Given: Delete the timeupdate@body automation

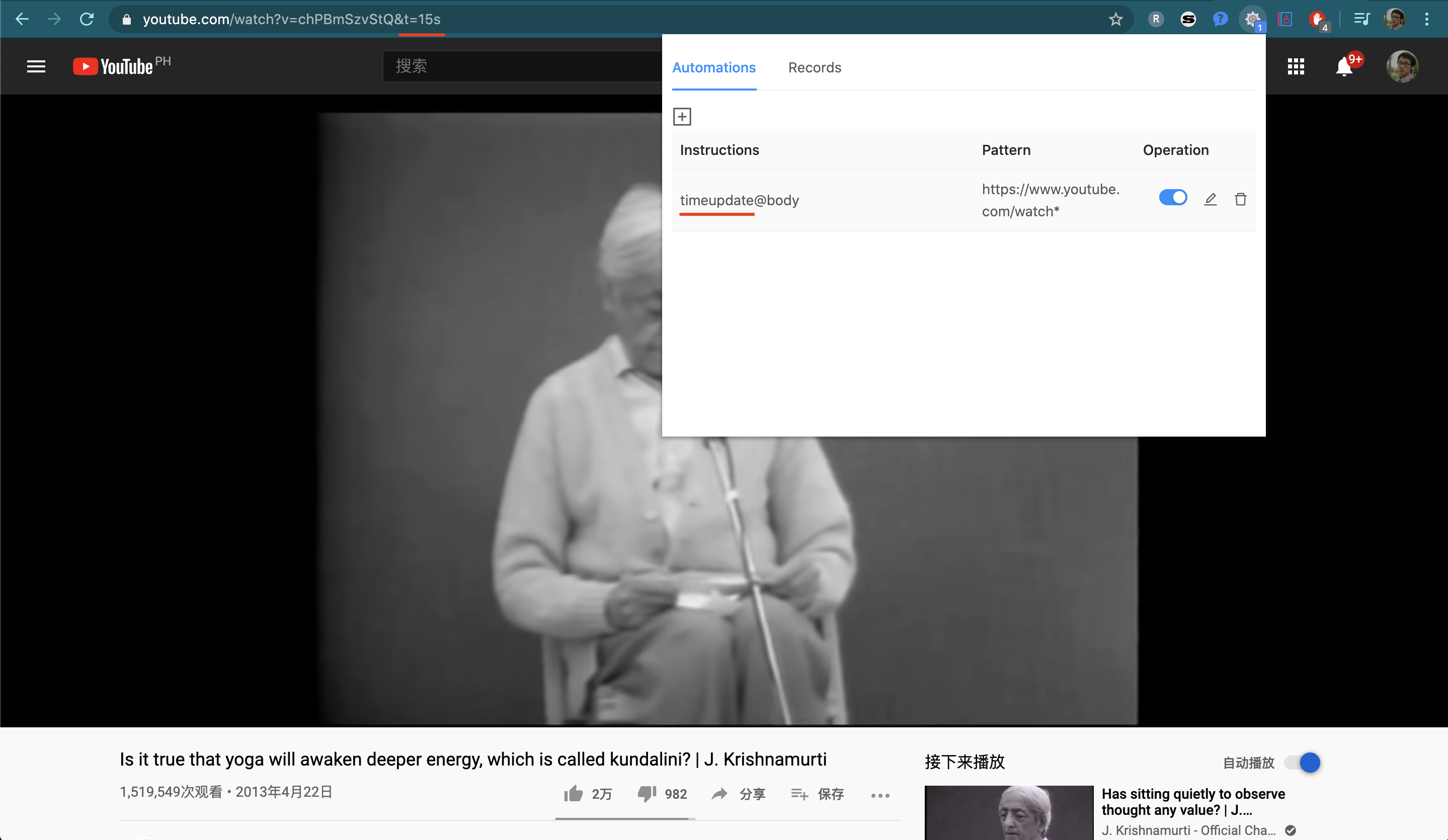Looking at the screenshot, I should [x=1240, y=199].
